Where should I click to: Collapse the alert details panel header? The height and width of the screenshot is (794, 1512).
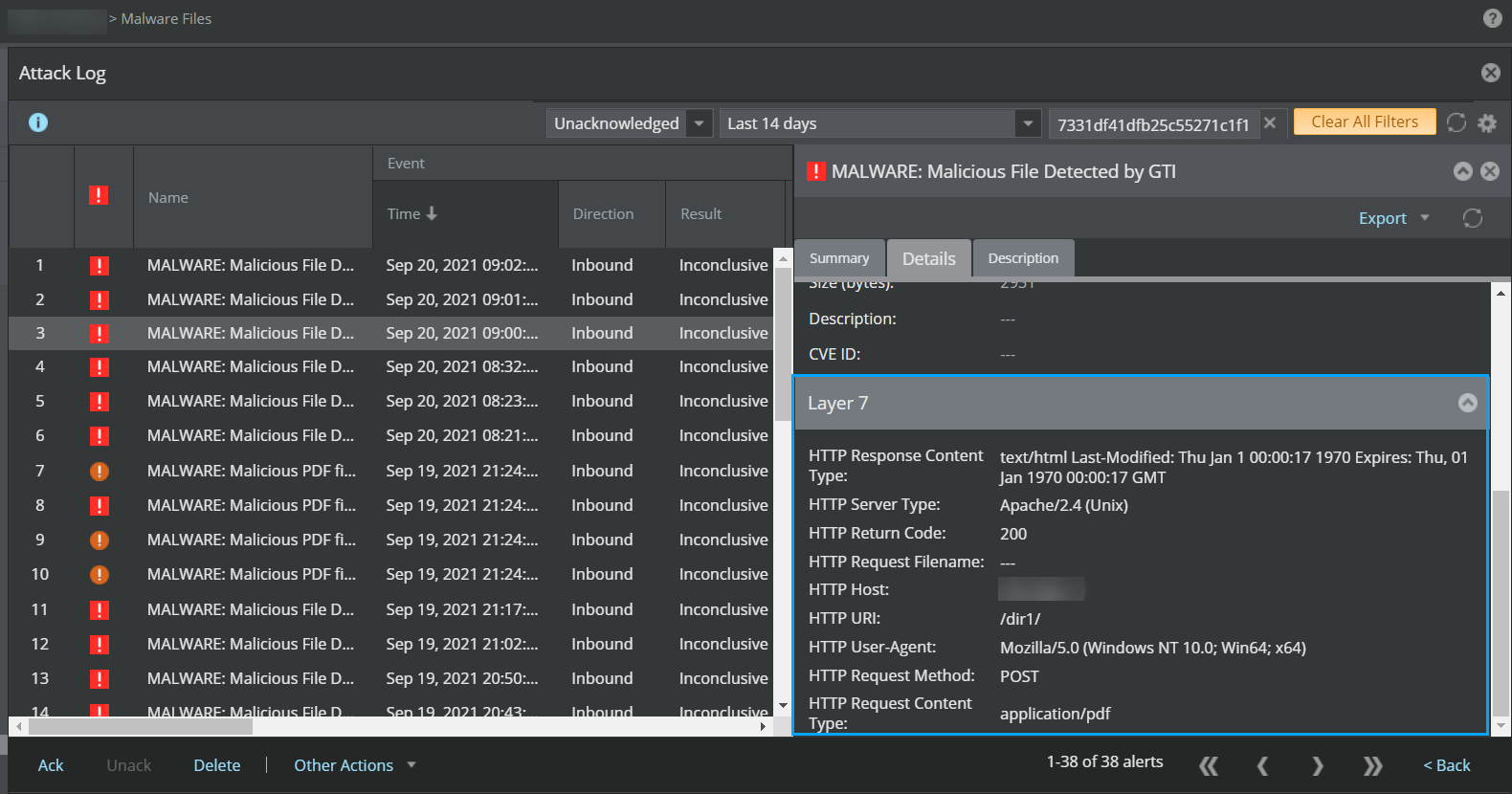pyautogui.click(x=1463, y=171)
